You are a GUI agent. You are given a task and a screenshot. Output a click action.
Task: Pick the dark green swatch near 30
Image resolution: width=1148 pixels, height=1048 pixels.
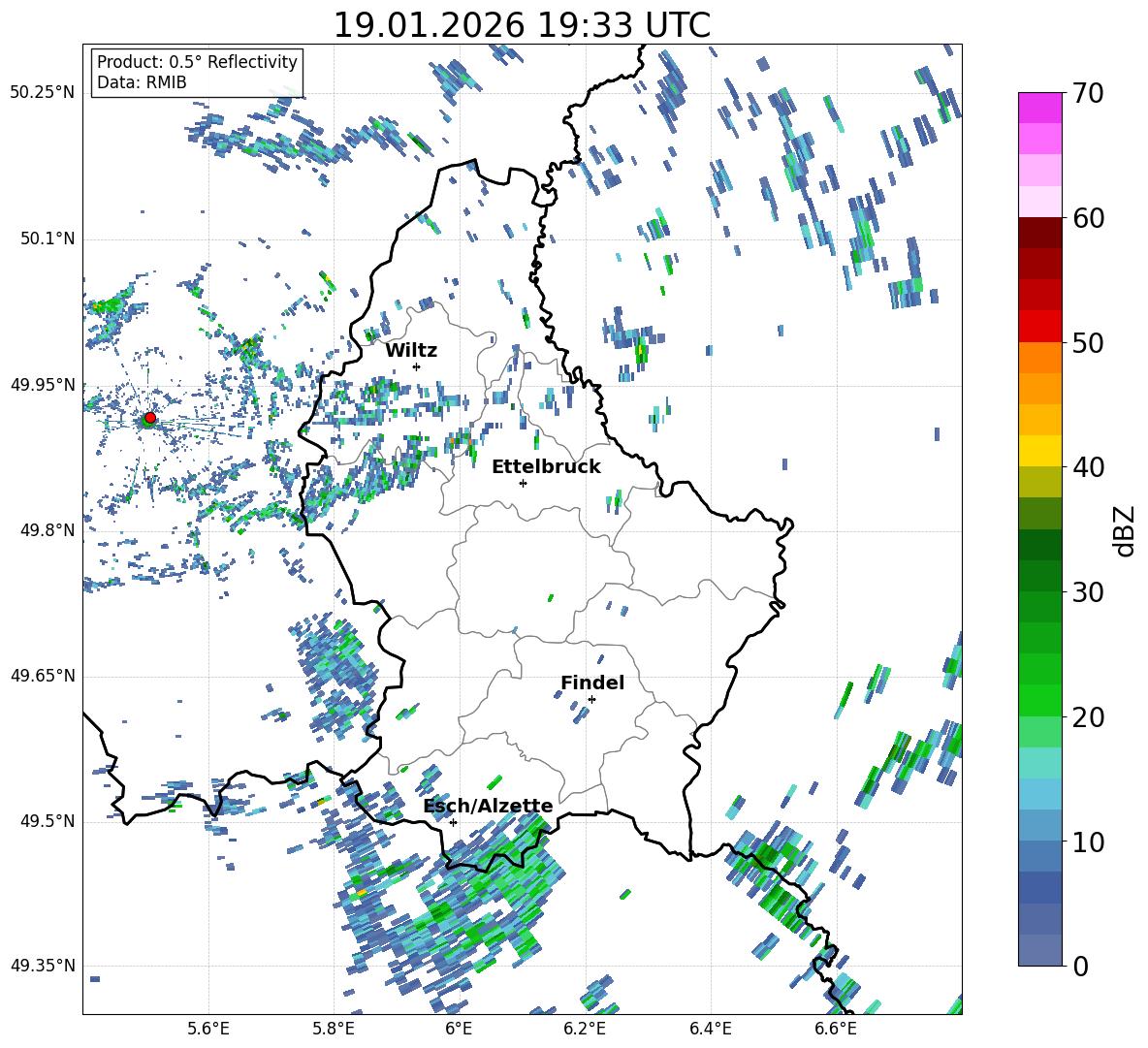(1040, 575)
